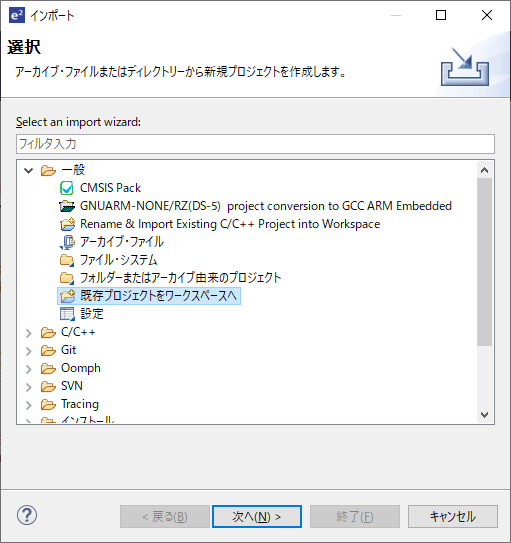Click the キャンセル button

pos(452,517)
